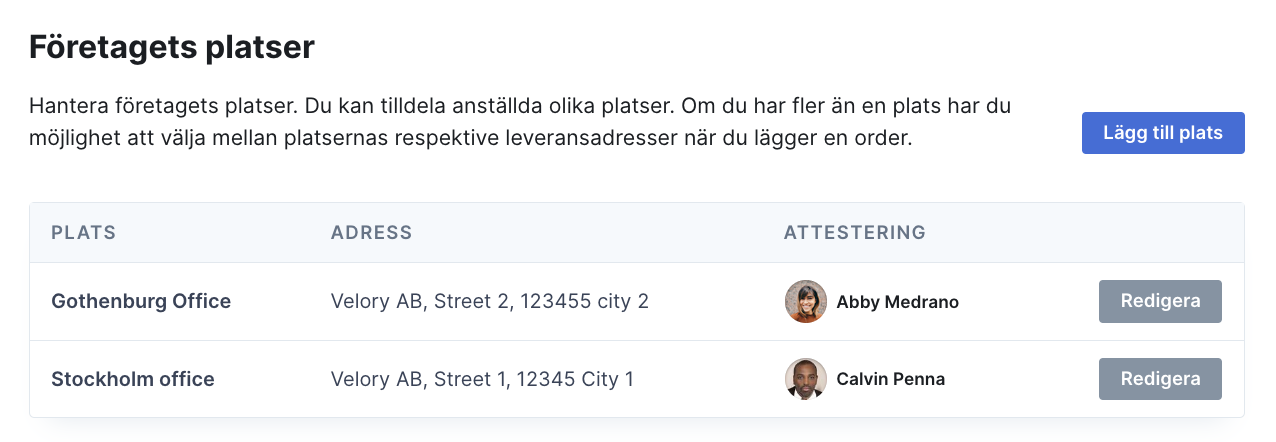The width and height of the screenshot is (1276, 442).
Task: Select the Gothenburg Office place name
Action: (141, 301)
